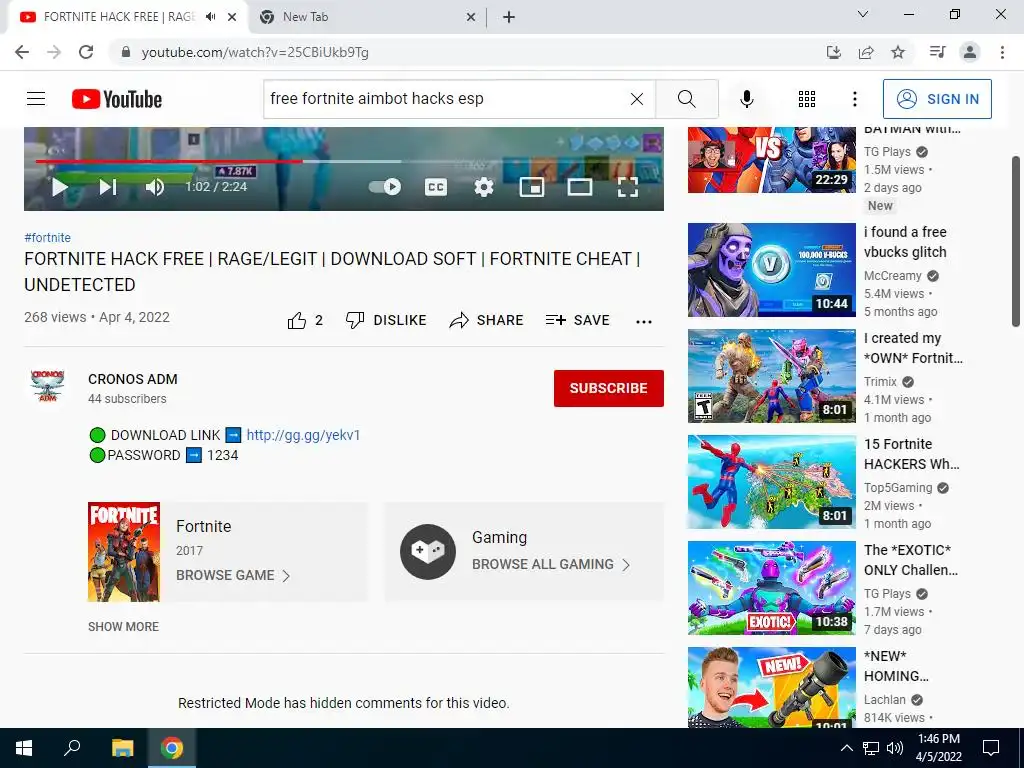Start voice search microphone icon
Screen dimensions: 1024x768
746,99
